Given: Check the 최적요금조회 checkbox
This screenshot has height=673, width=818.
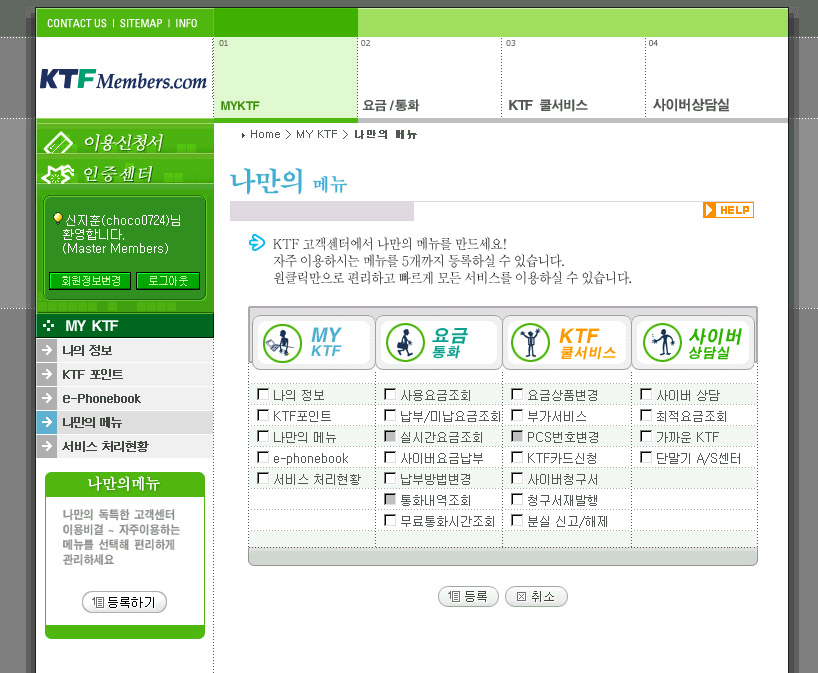Looking at the screenshot, I should [x=646, y=415].
